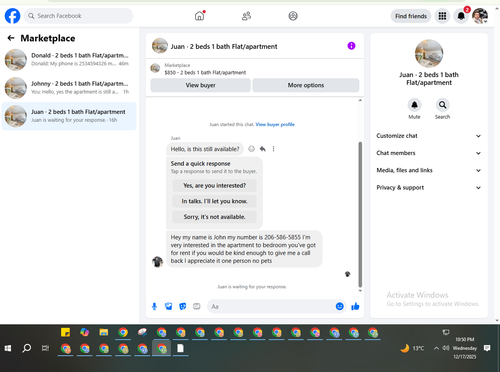This screenshot has height=372, width=500.
Task: Click sender's avatar beside John's message
Action: (157, 262)
